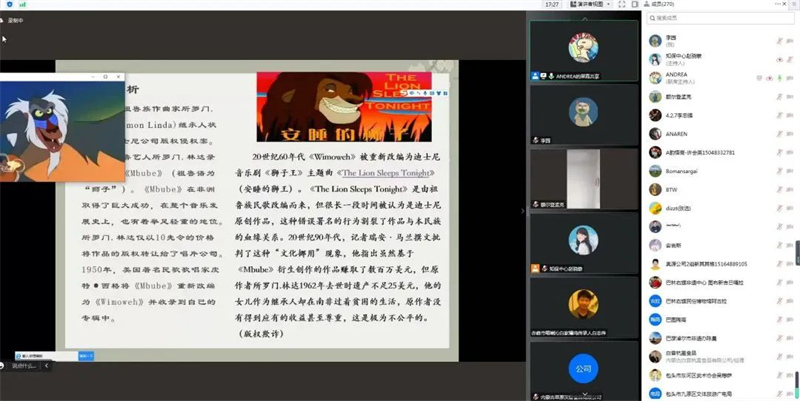Click in the member search field
The height and width of the screenshot is (401, 800).
pos(720,18)
